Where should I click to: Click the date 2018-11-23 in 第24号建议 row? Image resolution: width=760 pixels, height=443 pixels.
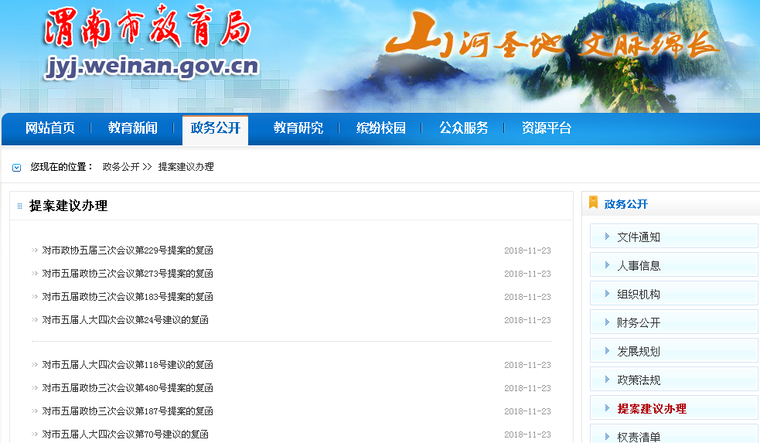(x=527, y=320)
